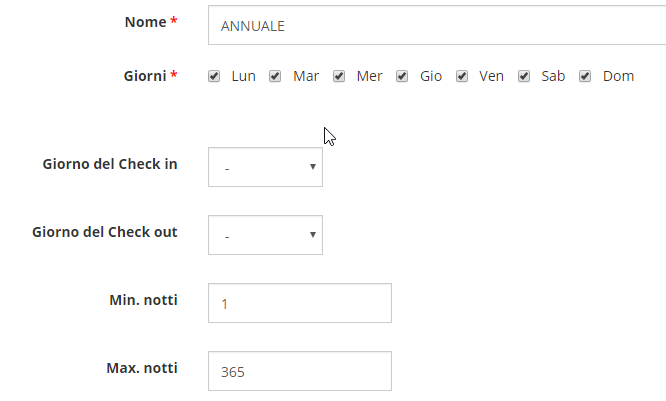The image size is (666, 401).
Task: Toggle the Ven day checkbox
Action: [462, 76]
